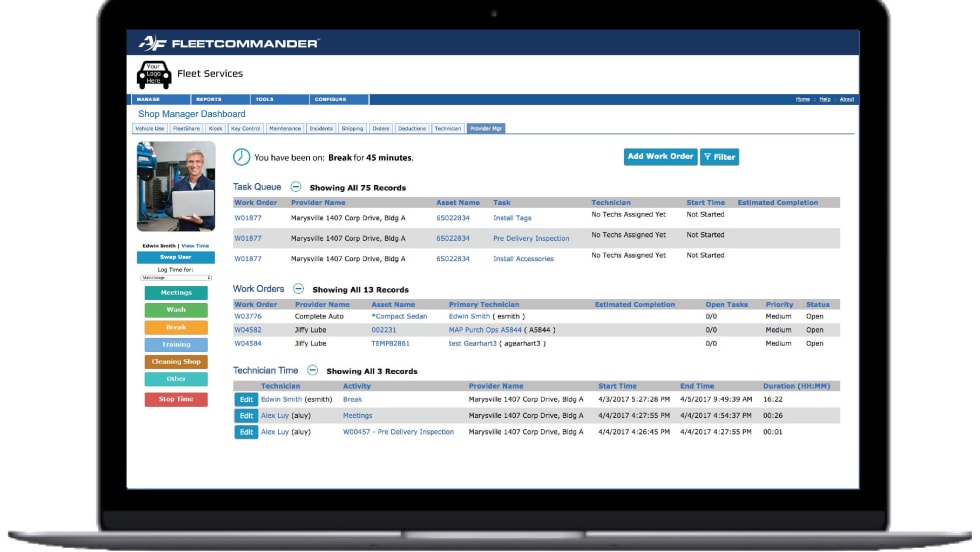
Task: Click the FleetCommander logo in header
Action: [x=229, y=43]
